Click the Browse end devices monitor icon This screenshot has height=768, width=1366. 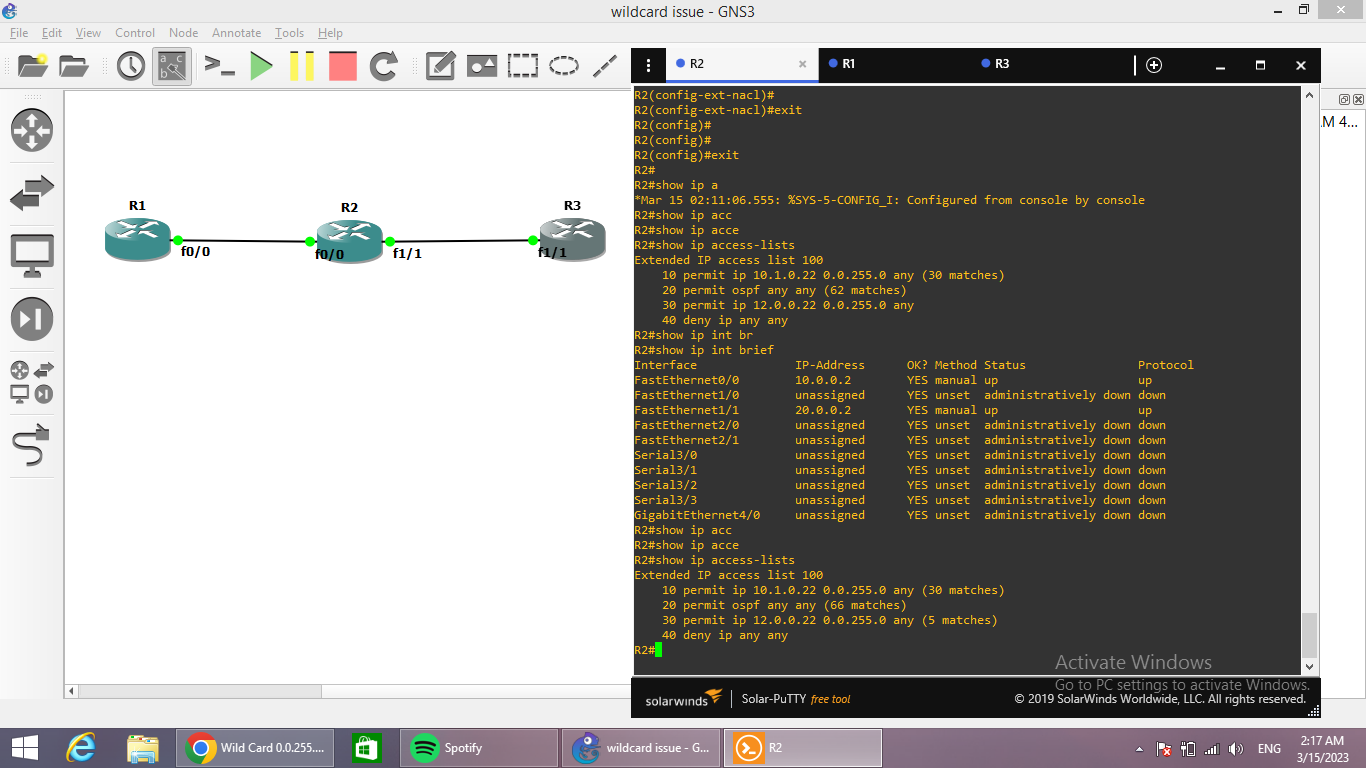pyautogui.click(x=31, y=253)
